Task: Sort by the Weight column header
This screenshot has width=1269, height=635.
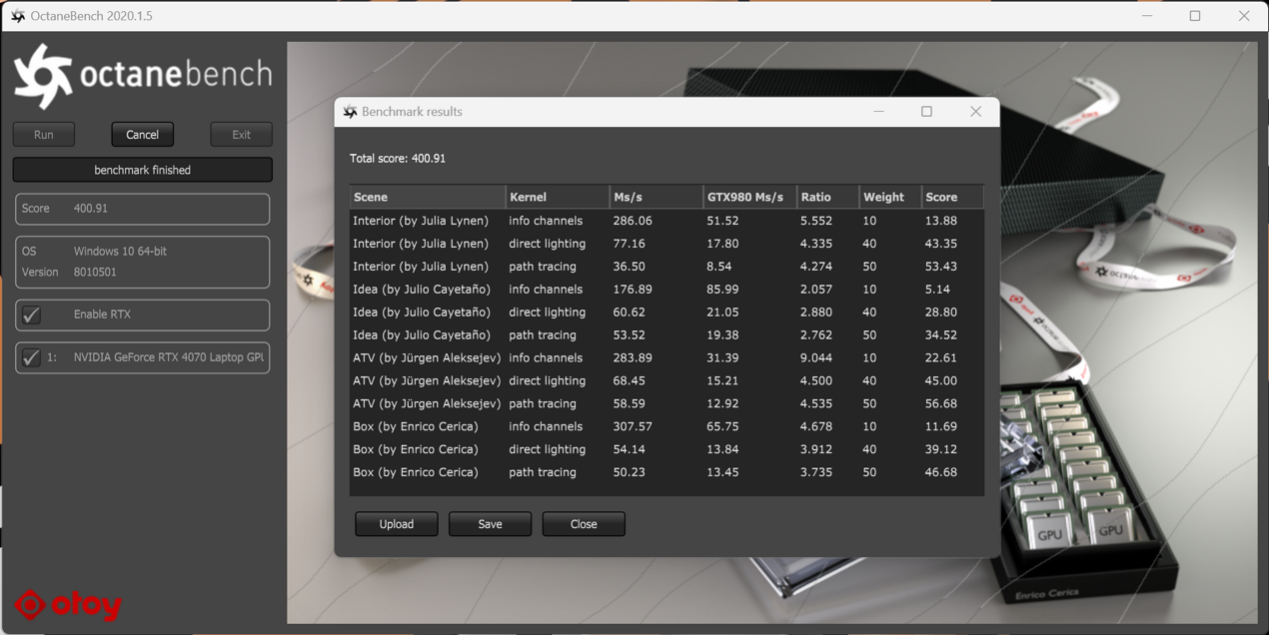Action: pyautogui.click(x=890, y=197)
